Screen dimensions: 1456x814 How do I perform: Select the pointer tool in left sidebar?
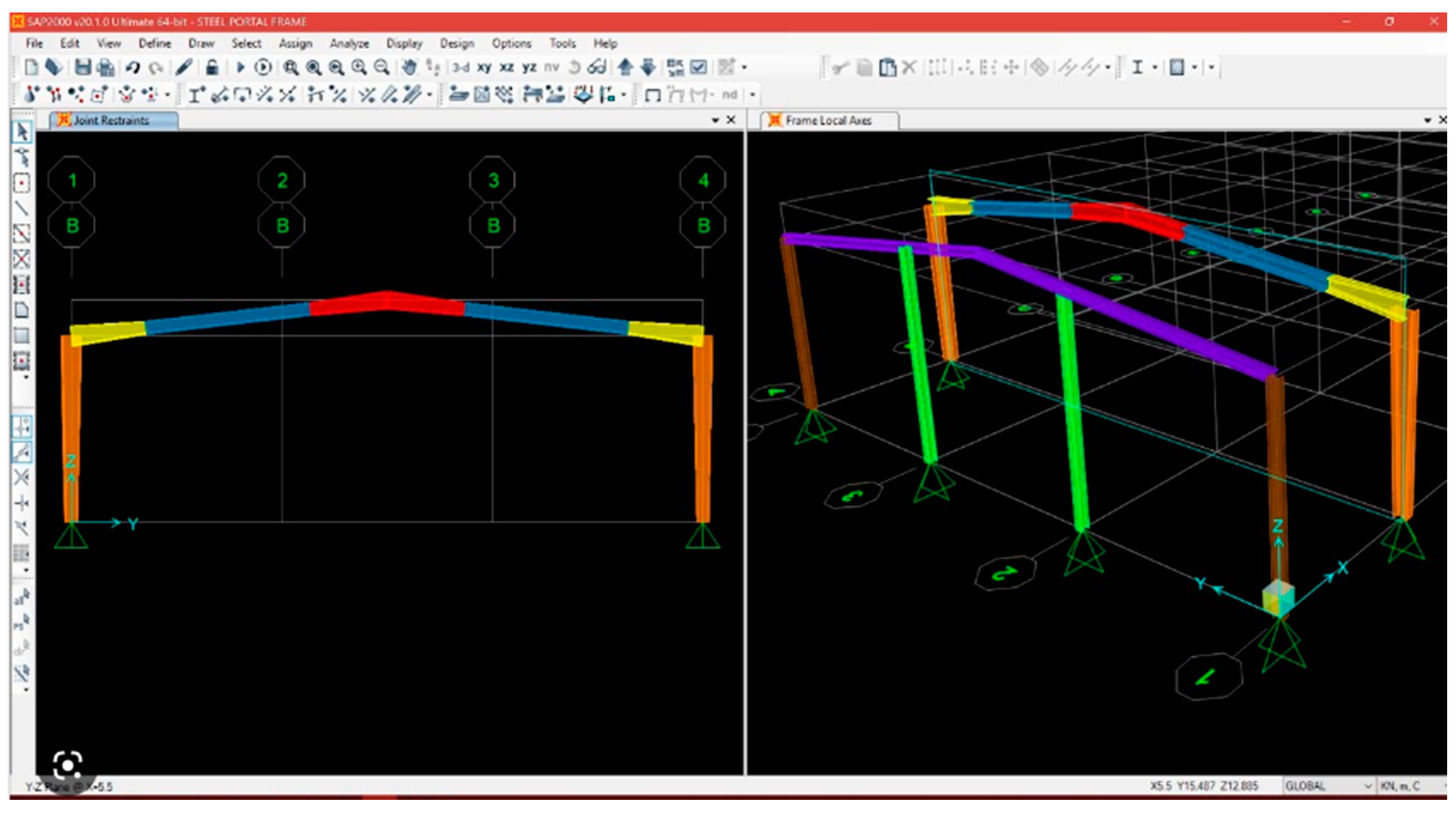coord(22,132)
